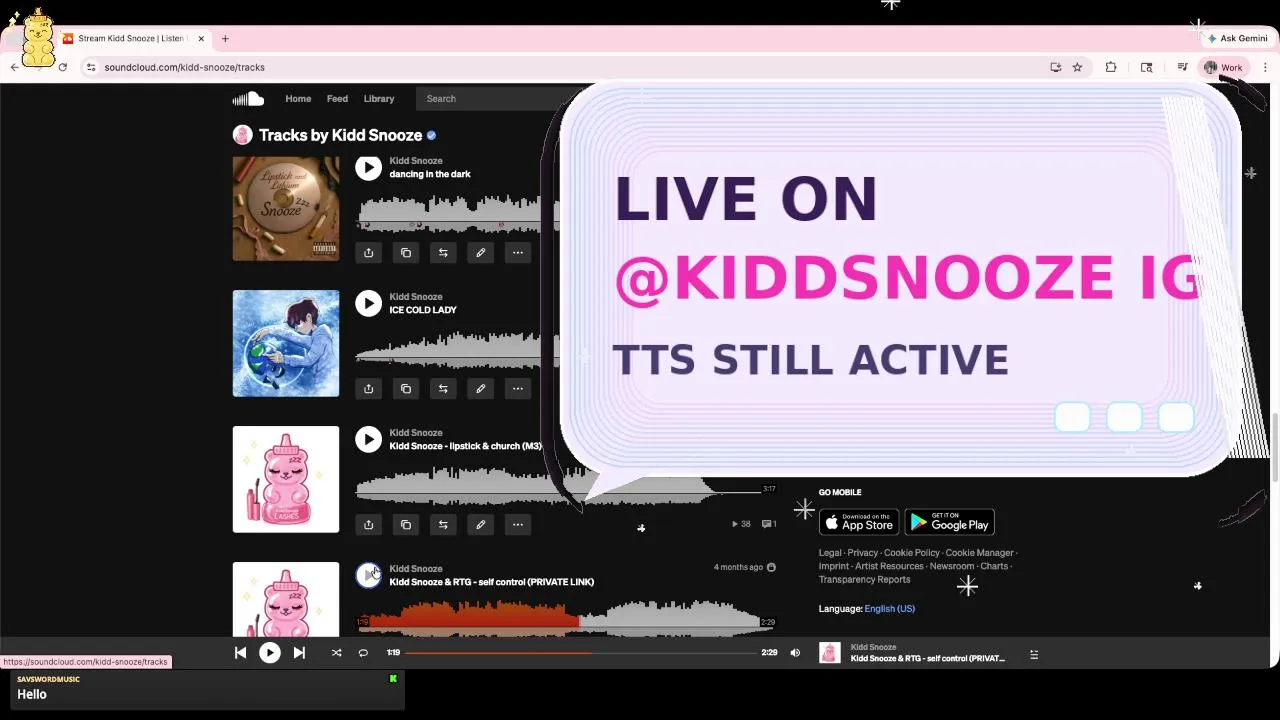Open More menu for dancing in the dark
1280x720 pixels.
pos(518,253)
